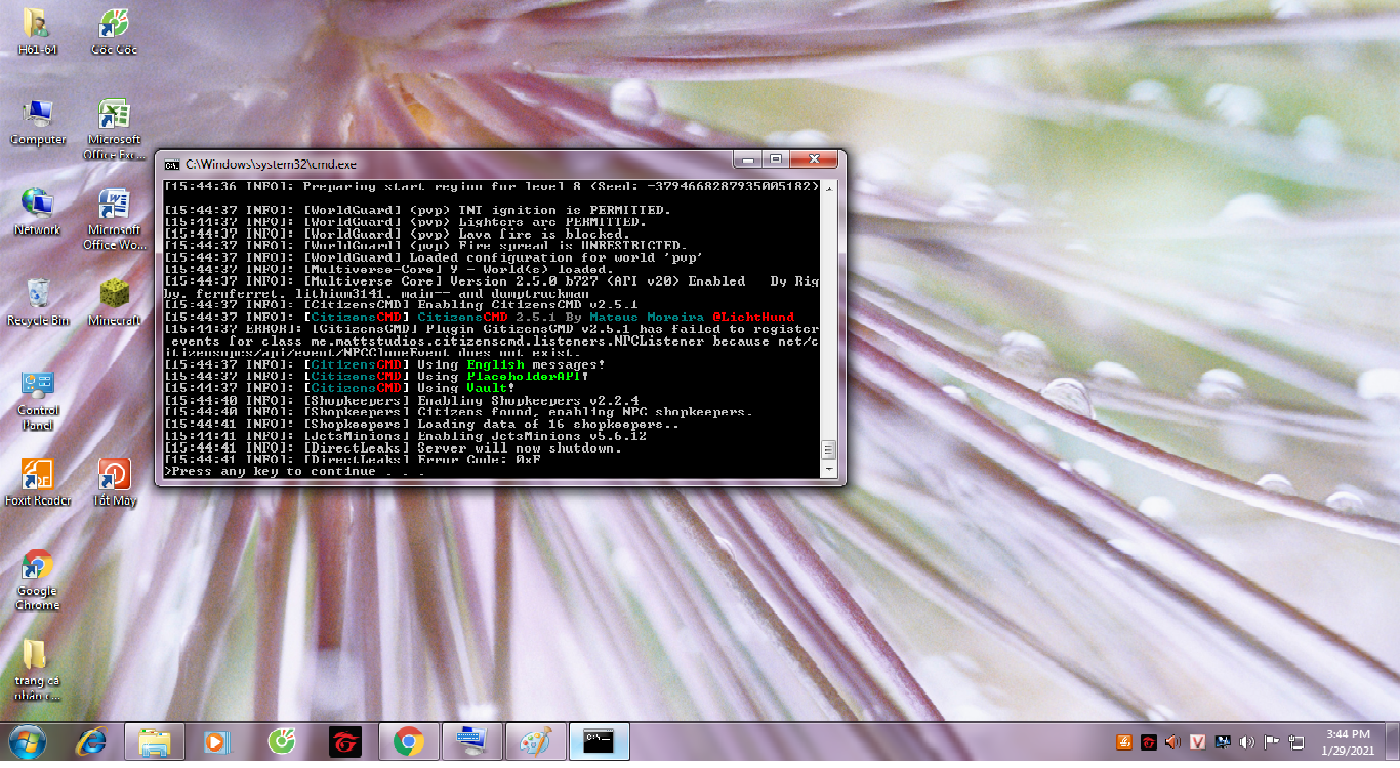Select the Google Chrome desktop shortcut
Screen dimensions: 1400x768
coord(38,566)
